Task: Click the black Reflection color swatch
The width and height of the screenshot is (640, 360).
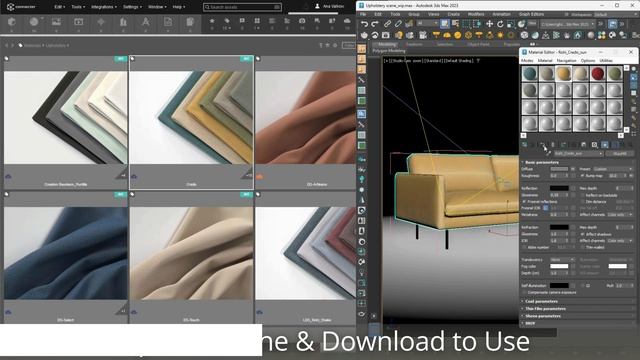Action: 559,189
